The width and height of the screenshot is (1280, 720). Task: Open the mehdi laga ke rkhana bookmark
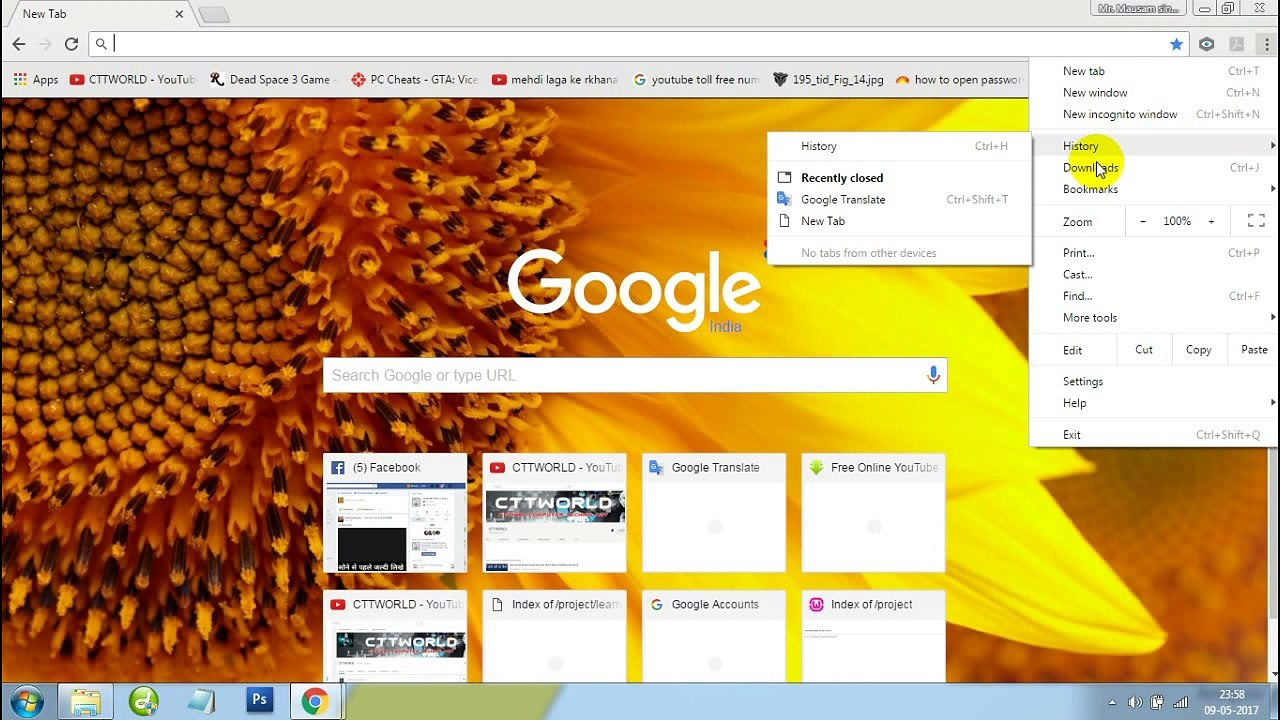pyautogui.click(x=555, y=80)
